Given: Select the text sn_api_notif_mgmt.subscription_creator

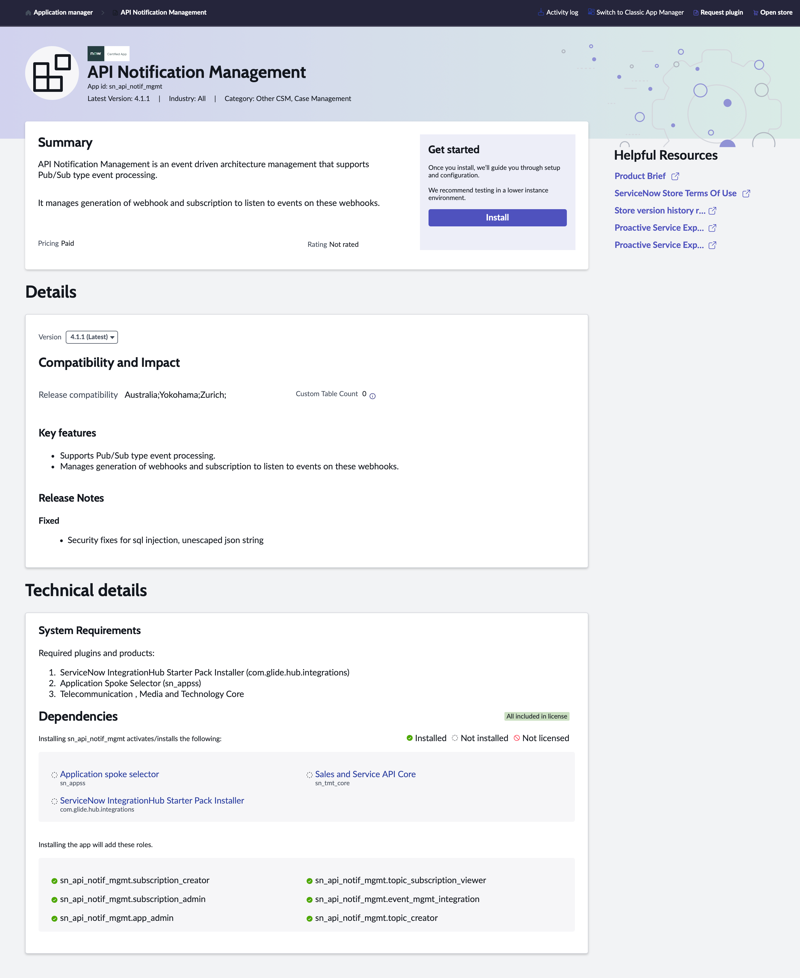Looking at the screenshot, I should pyautogui.click(x=135, y=881).
